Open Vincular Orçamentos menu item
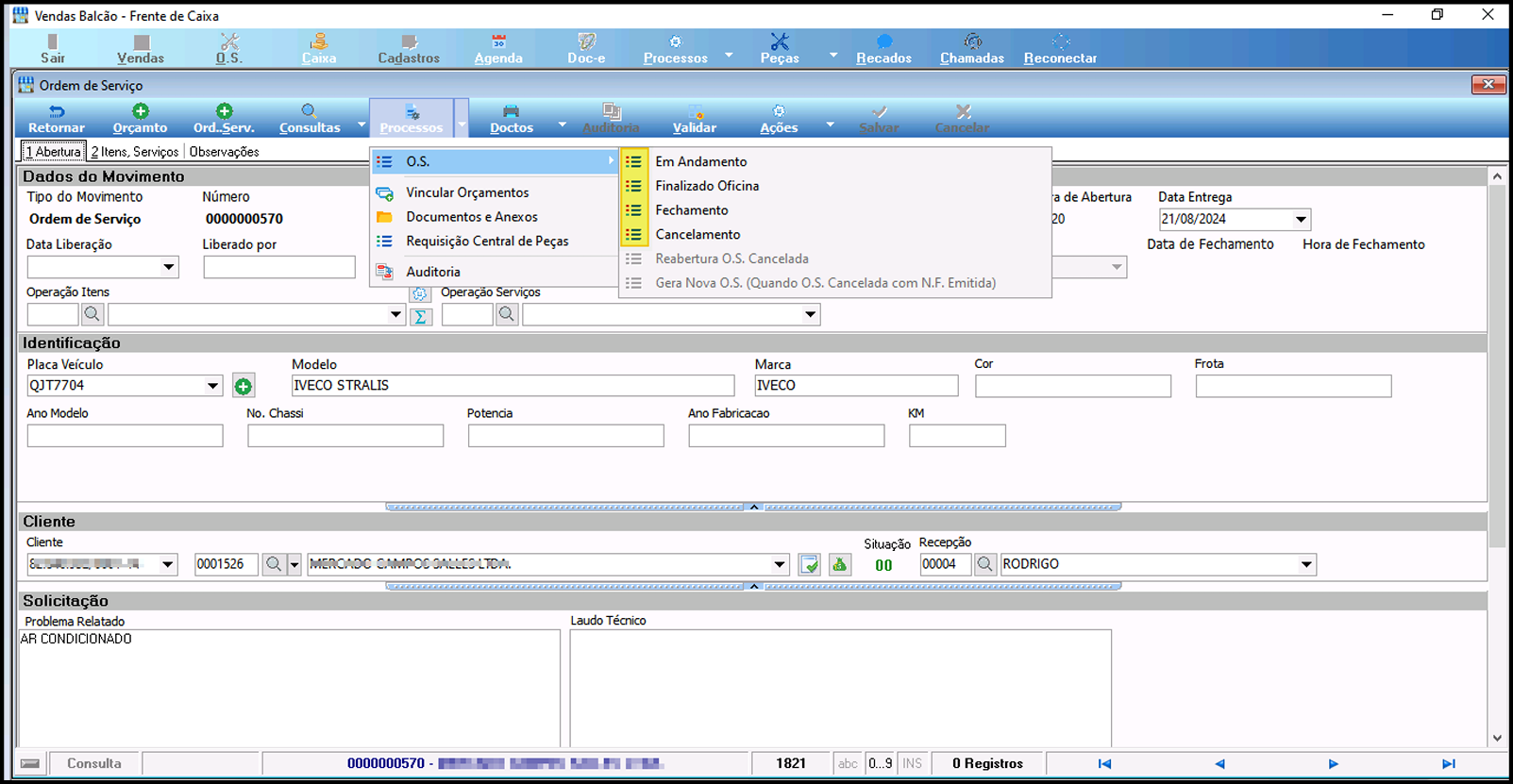Image resolution: width=1513 pixels, height=784 pixels. click(467, 192)
